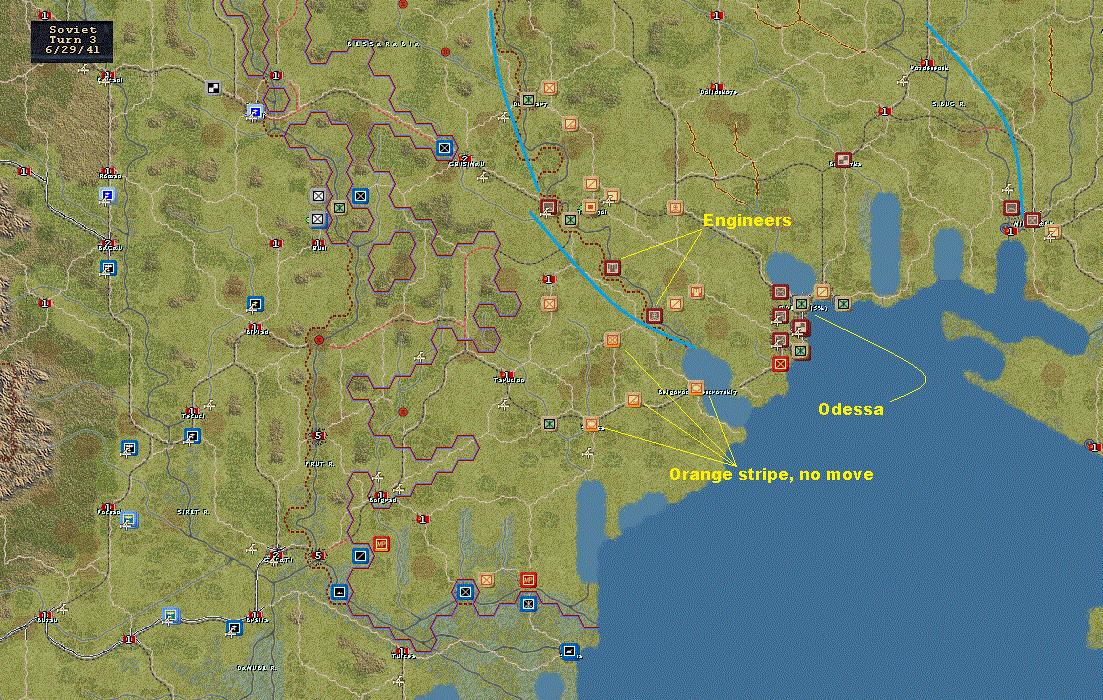
Task: Select bright red infantry counter south of Odessa
Action: (780, 364)
